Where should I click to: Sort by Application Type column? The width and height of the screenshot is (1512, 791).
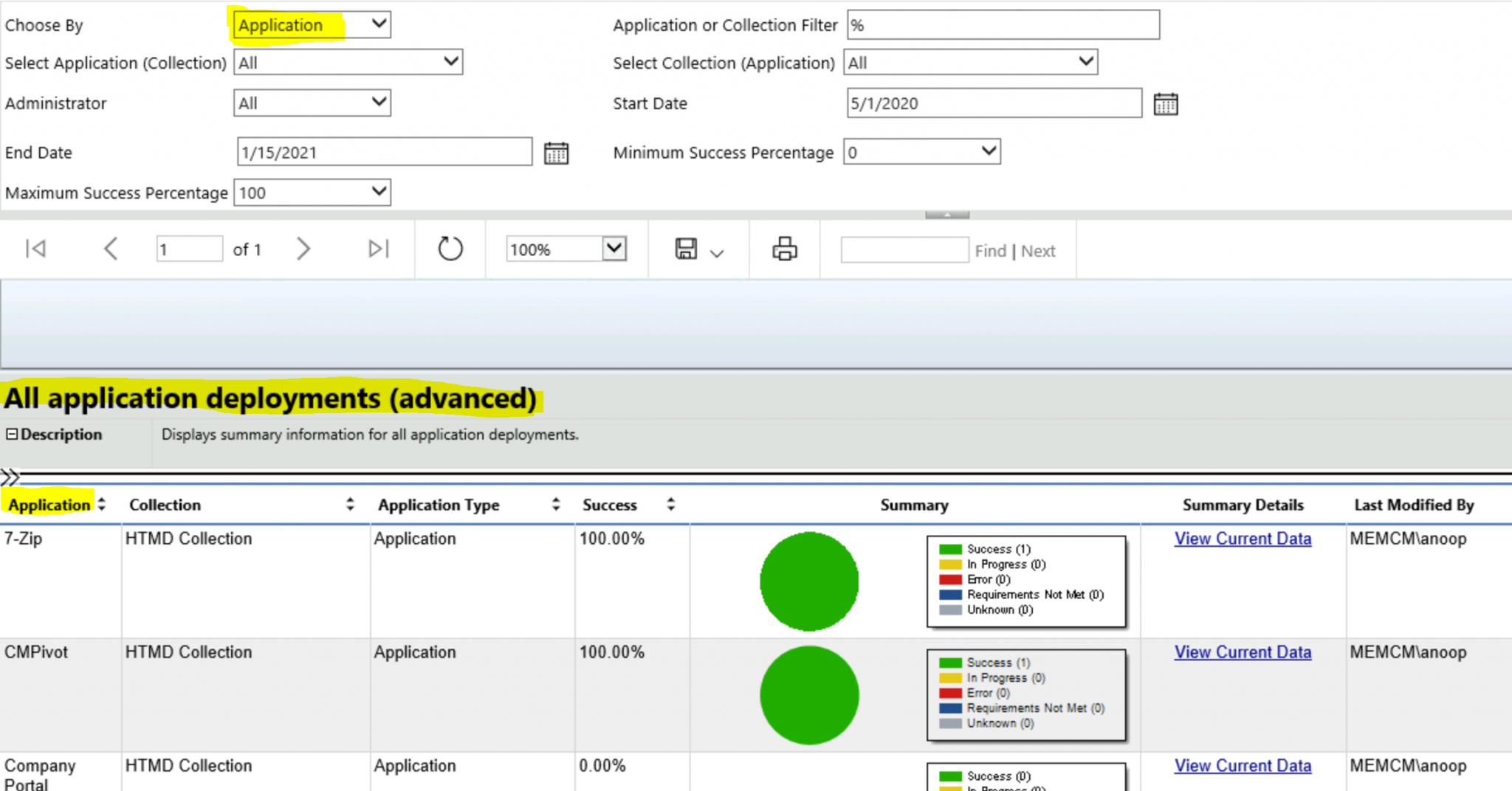556,505
